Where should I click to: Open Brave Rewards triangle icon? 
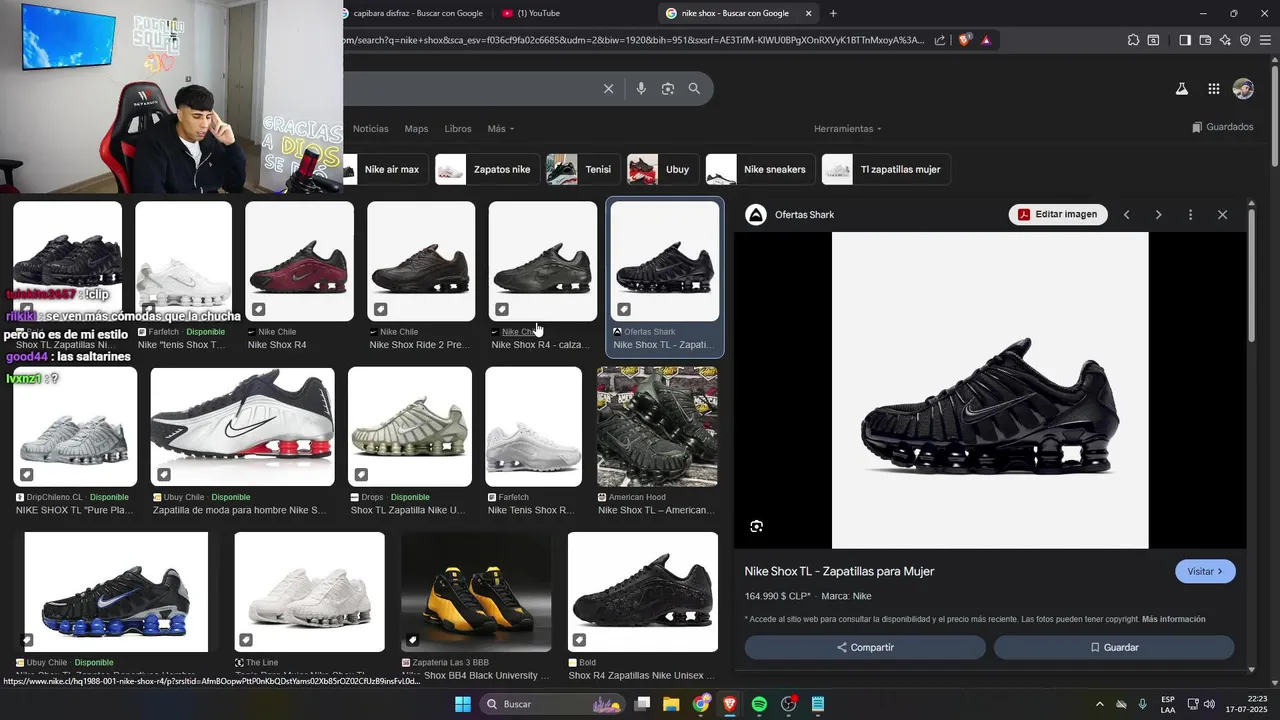point(986,40)
